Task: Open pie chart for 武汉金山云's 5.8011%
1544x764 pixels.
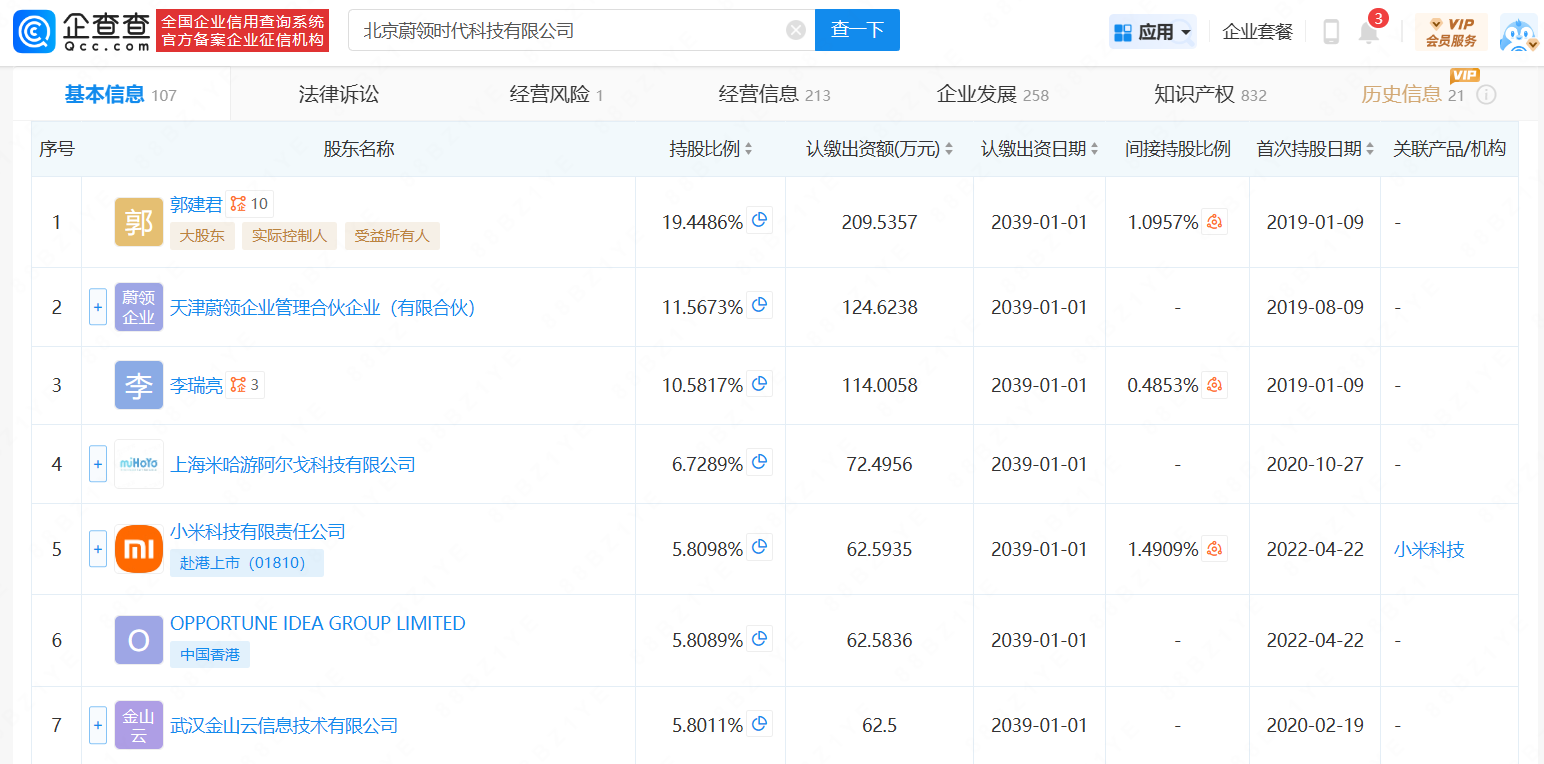Action: pyautogui.click(x=760, y=723)
